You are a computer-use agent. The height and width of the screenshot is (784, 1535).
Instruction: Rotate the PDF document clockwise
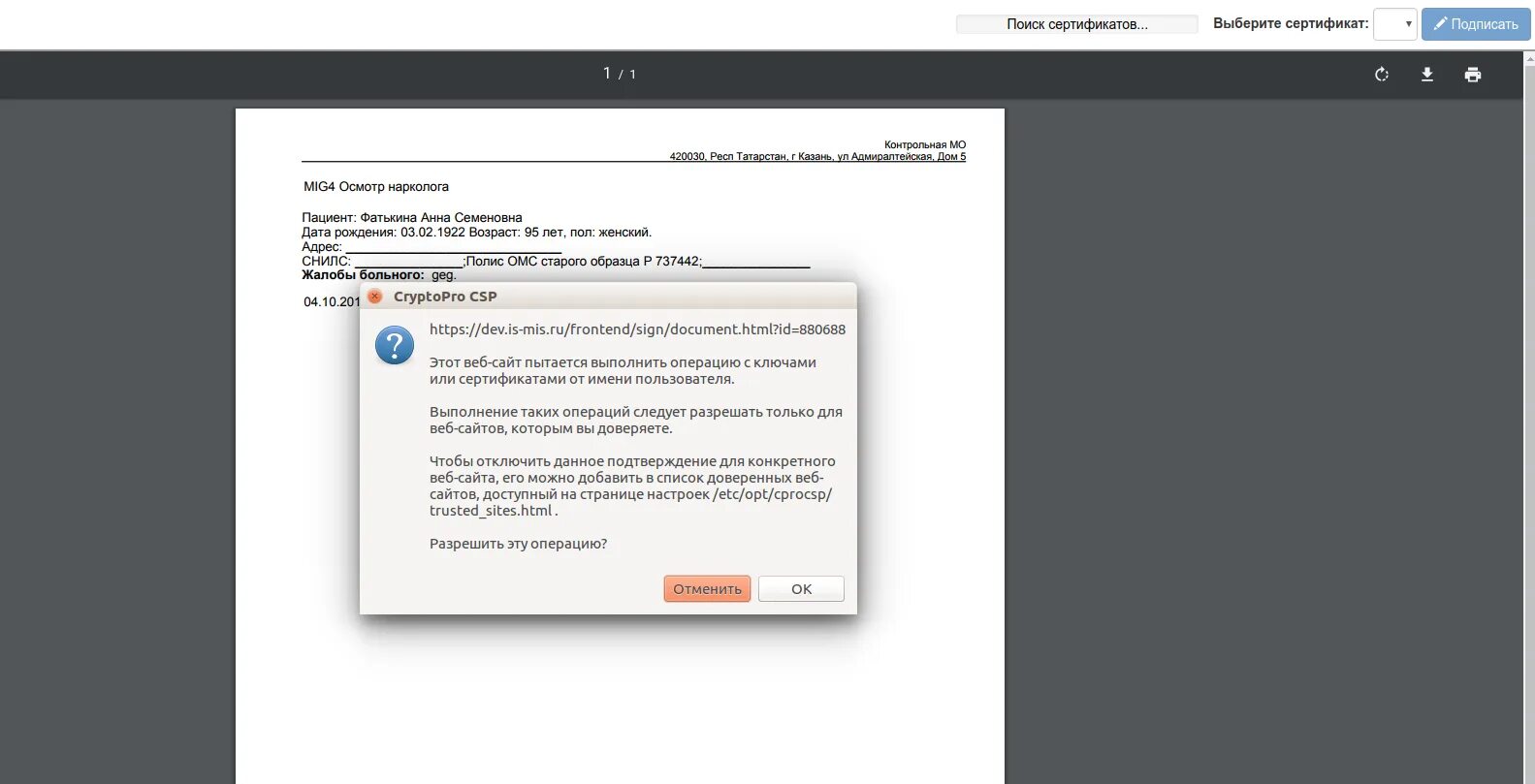pos(1382,75)
